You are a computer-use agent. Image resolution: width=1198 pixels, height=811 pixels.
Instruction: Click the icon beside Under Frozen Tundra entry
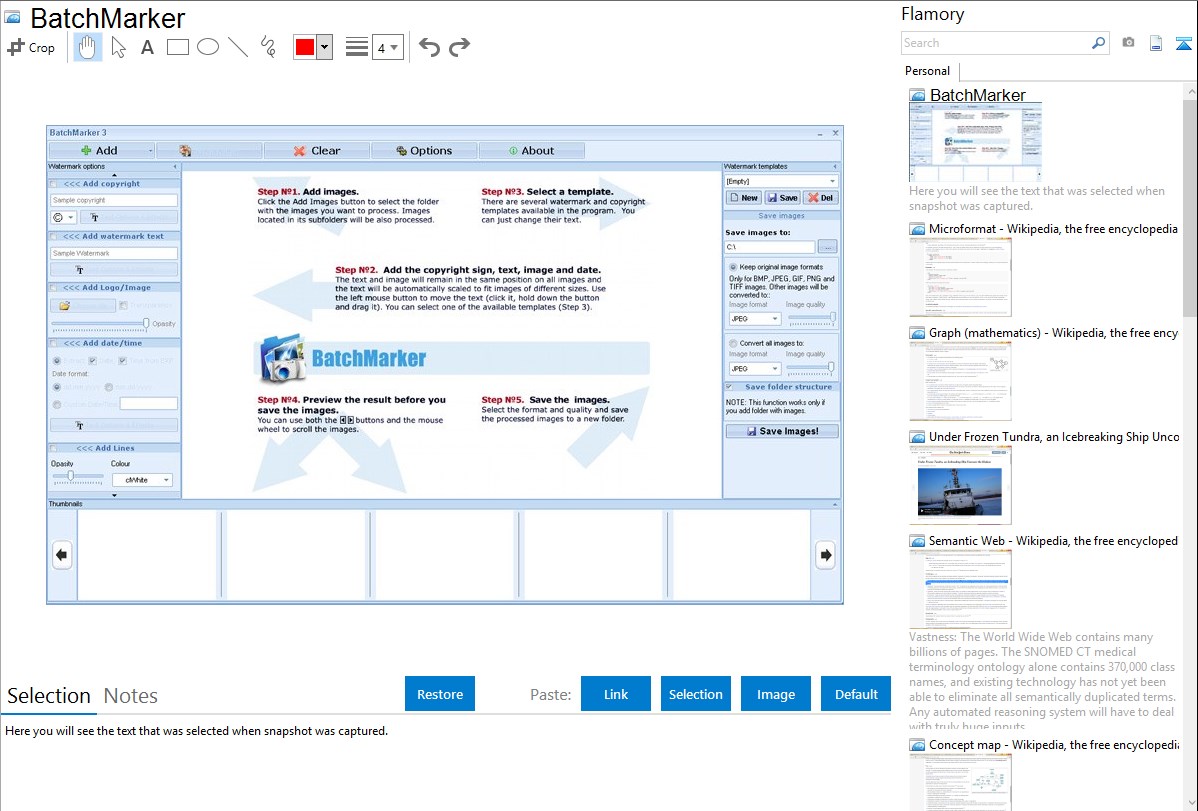click(917, 436)
